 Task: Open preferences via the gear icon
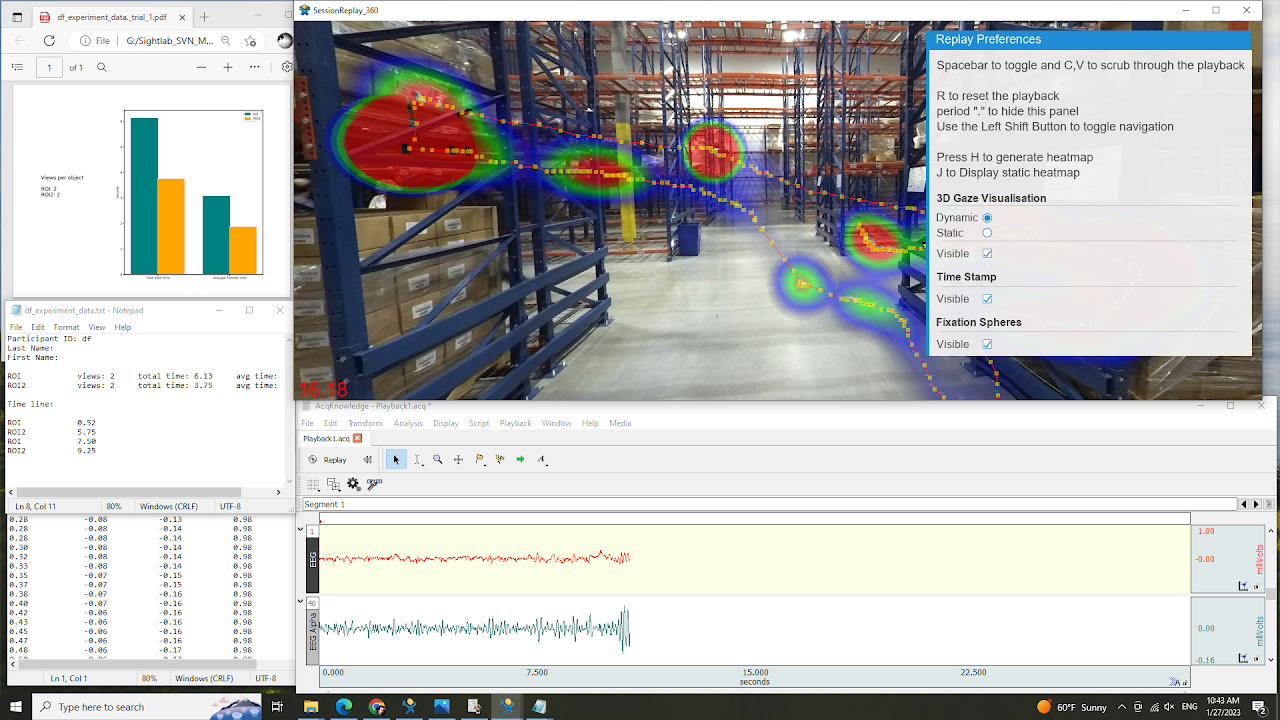coord(352,482)
